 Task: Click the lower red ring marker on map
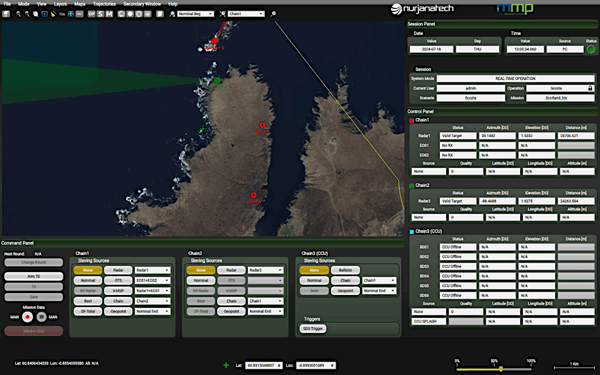click(253, 195)
